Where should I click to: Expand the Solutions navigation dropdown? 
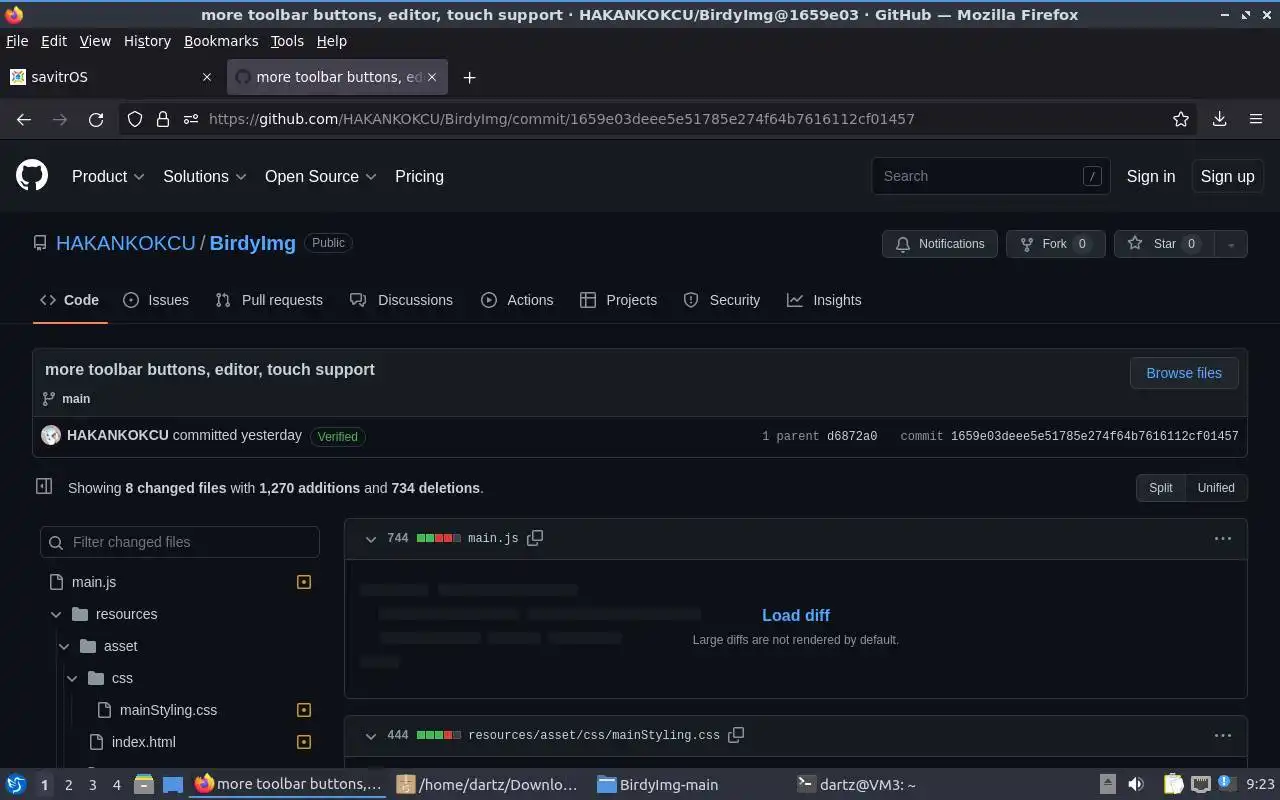tap(205, 176)
